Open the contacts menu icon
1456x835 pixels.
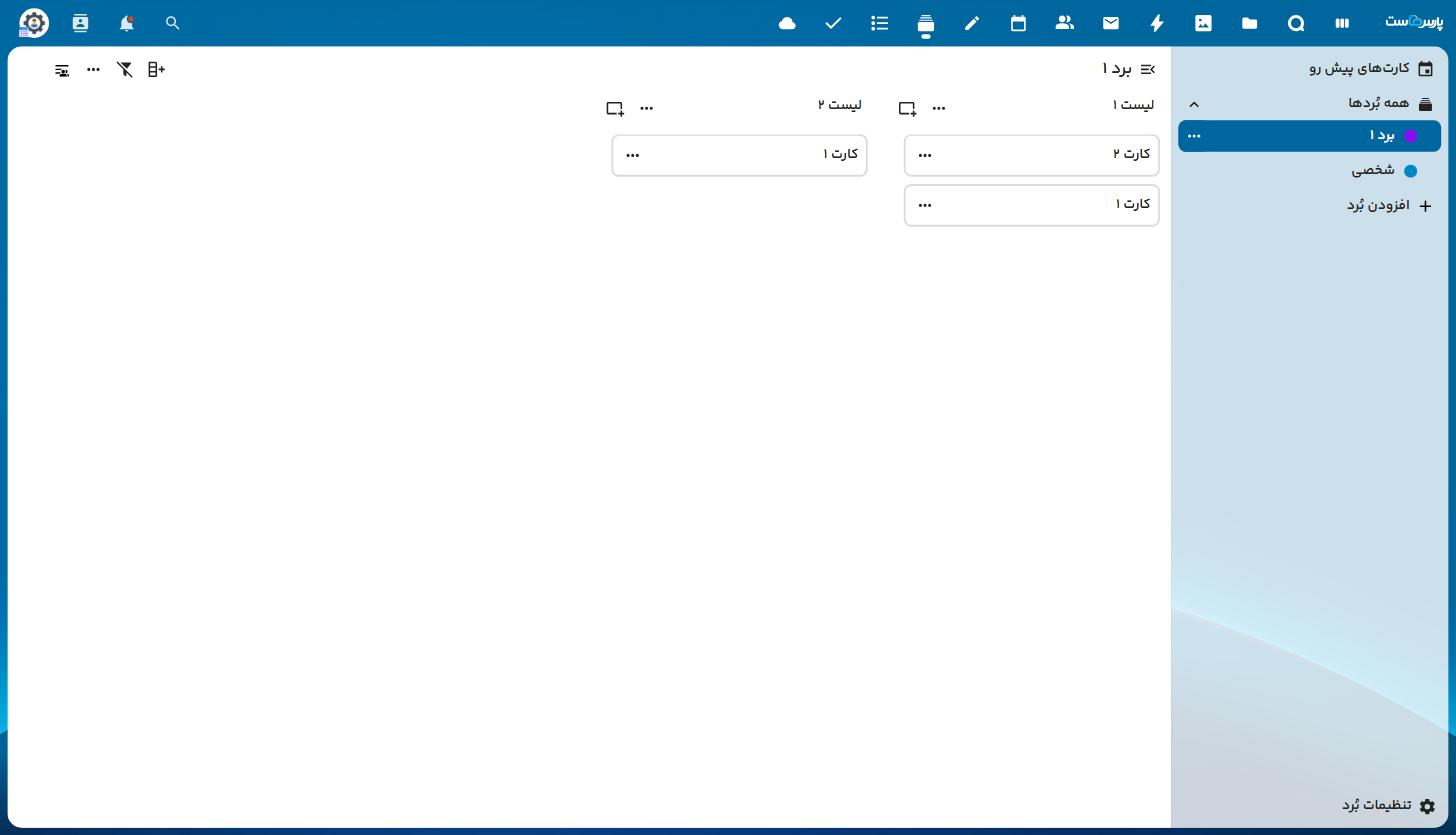pos(80,23)
